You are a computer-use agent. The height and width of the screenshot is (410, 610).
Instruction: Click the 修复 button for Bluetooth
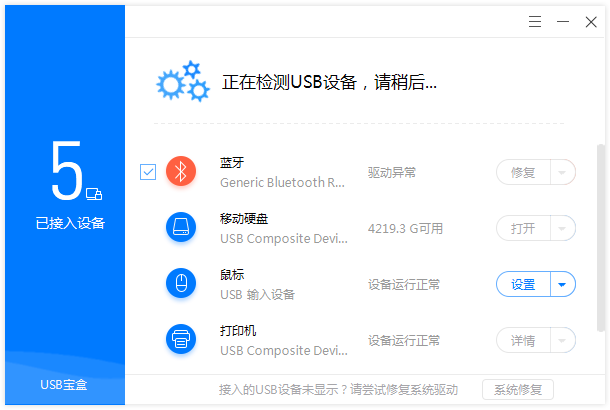pos(523,172)
